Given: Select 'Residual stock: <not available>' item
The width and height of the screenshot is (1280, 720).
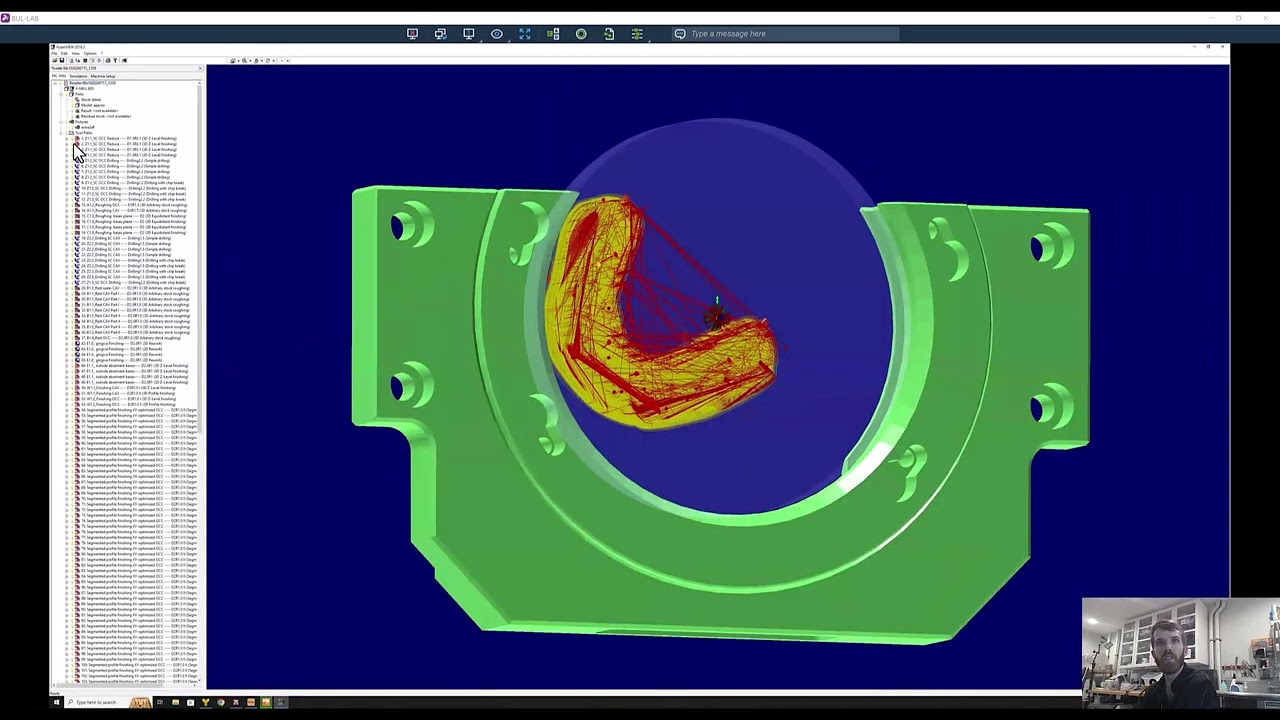Looking at the screenshot, I should click(x=103, y=116).
